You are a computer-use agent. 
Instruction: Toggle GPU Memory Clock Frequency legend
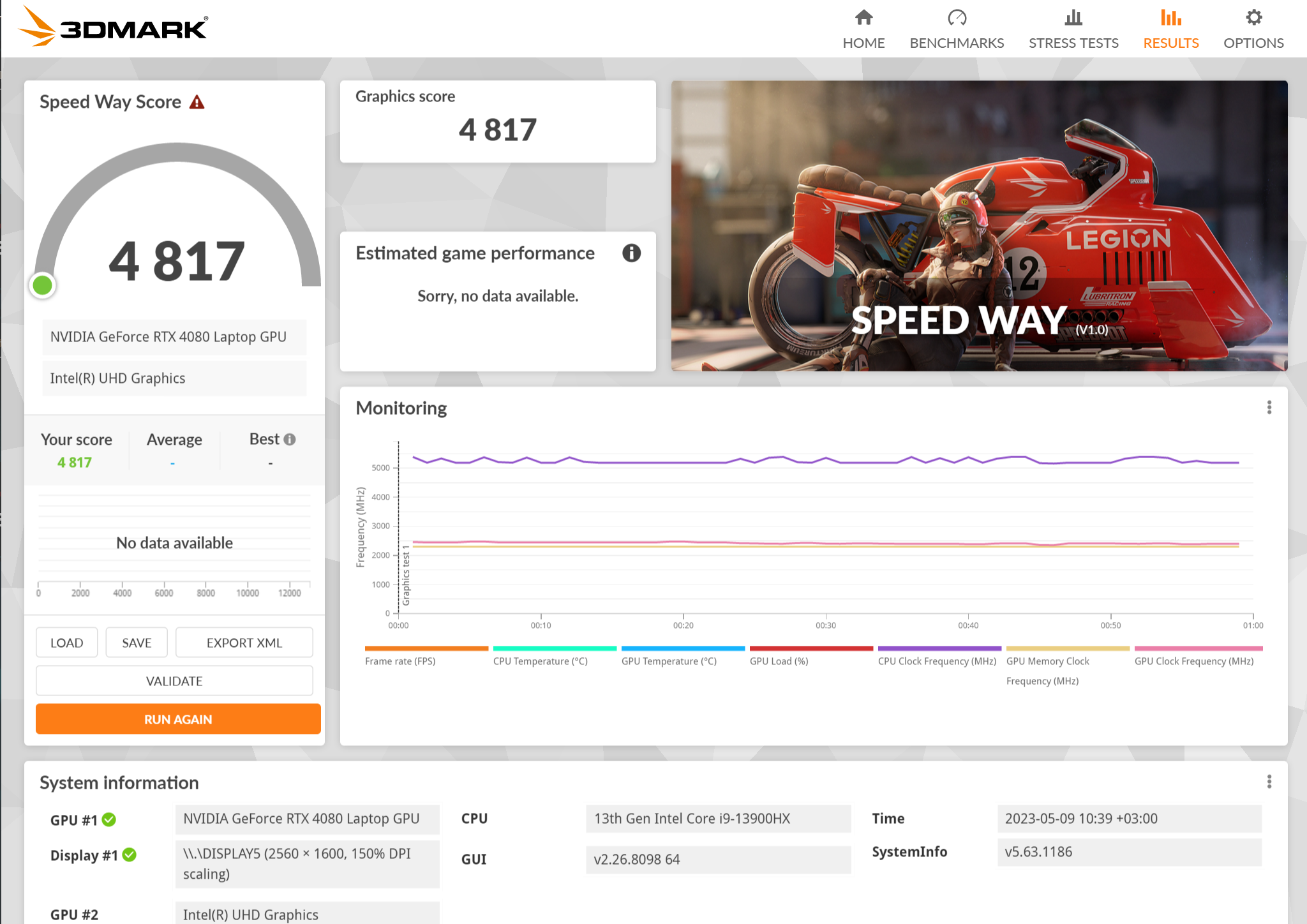pos(1068,667)
